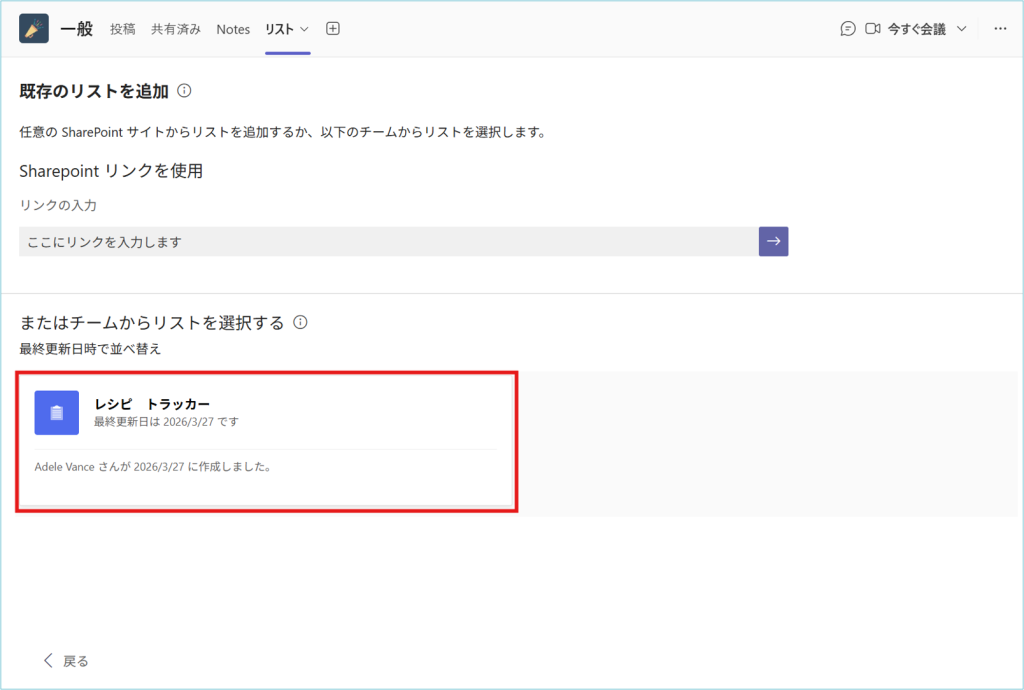Expand the 今すぐ会議 dropdown arrow
This screenshot has width=1024, height=690.
pyautogui.click(x=962, y=29)
